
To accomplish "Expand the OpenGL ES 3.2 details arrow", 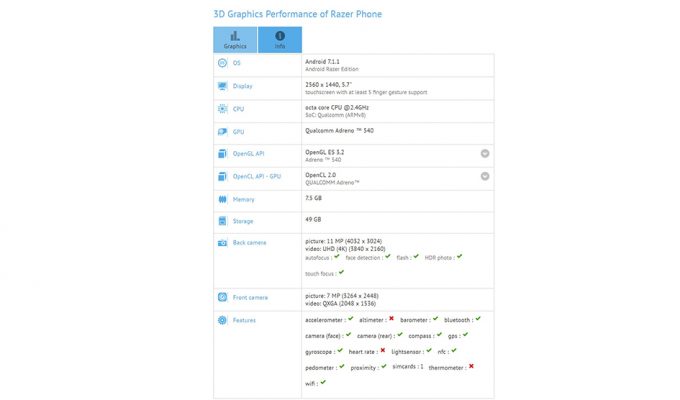I will coord(485,153).
